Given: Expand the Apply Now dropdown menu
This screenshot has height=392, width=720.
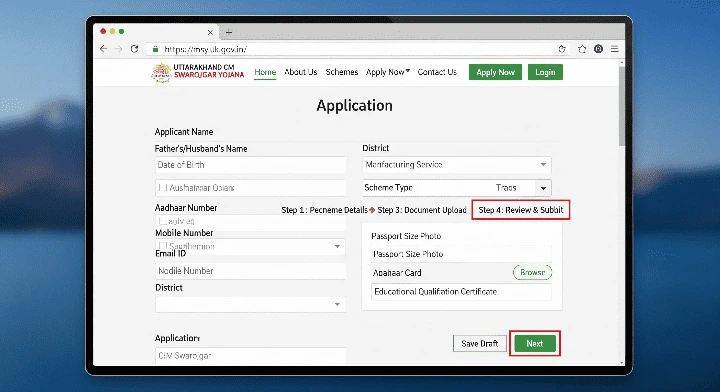Looking at the screenshot, I should (x=388, y=72).
